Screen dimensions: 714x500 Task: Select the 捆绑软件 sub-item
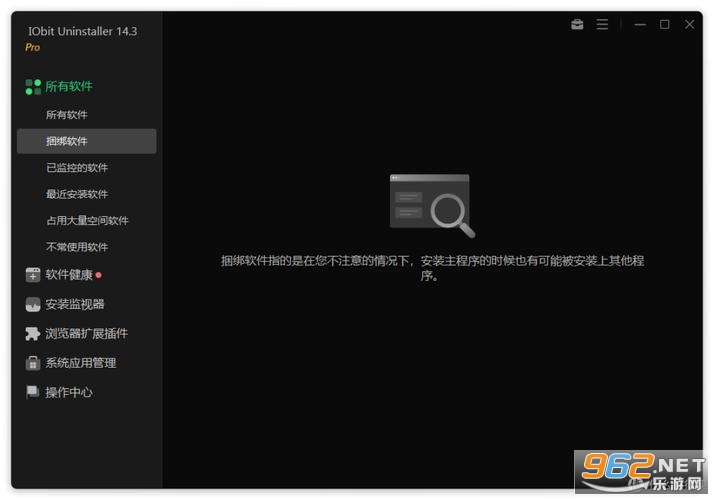point(87,141)
